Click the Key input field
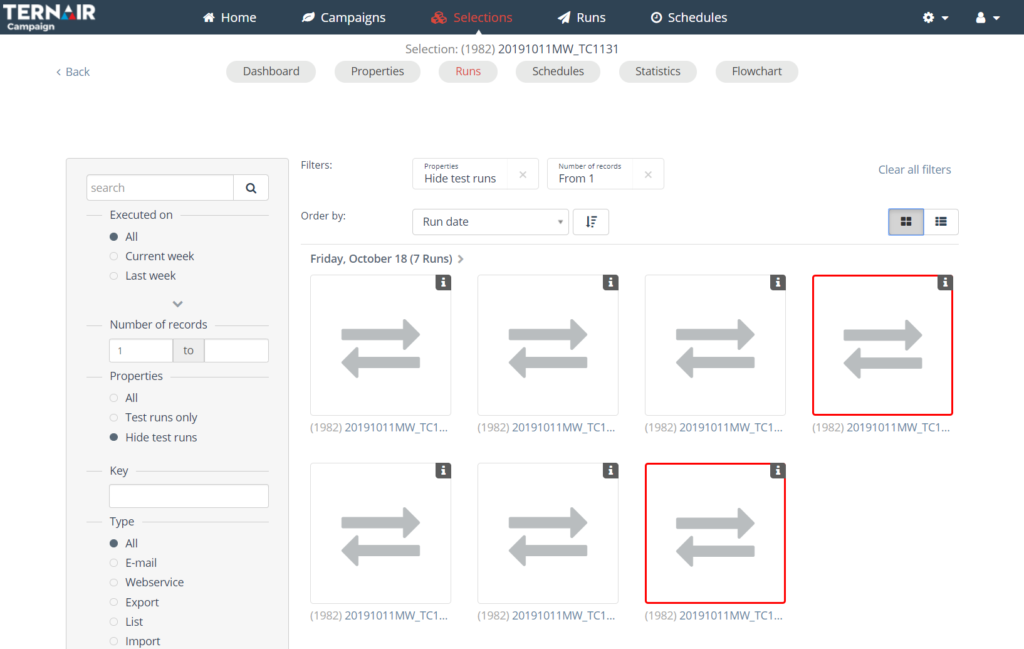Image resolution: width=1024 pixels, height=649 pixels. click(189, 496)
